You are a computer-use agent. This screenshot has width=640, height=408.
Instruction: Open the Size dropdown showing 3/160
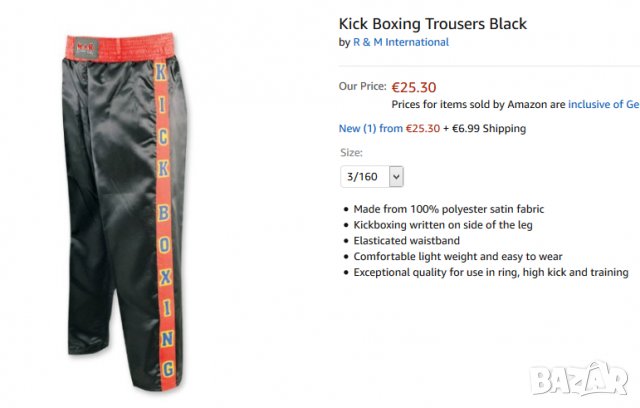[x=371, y=176]
